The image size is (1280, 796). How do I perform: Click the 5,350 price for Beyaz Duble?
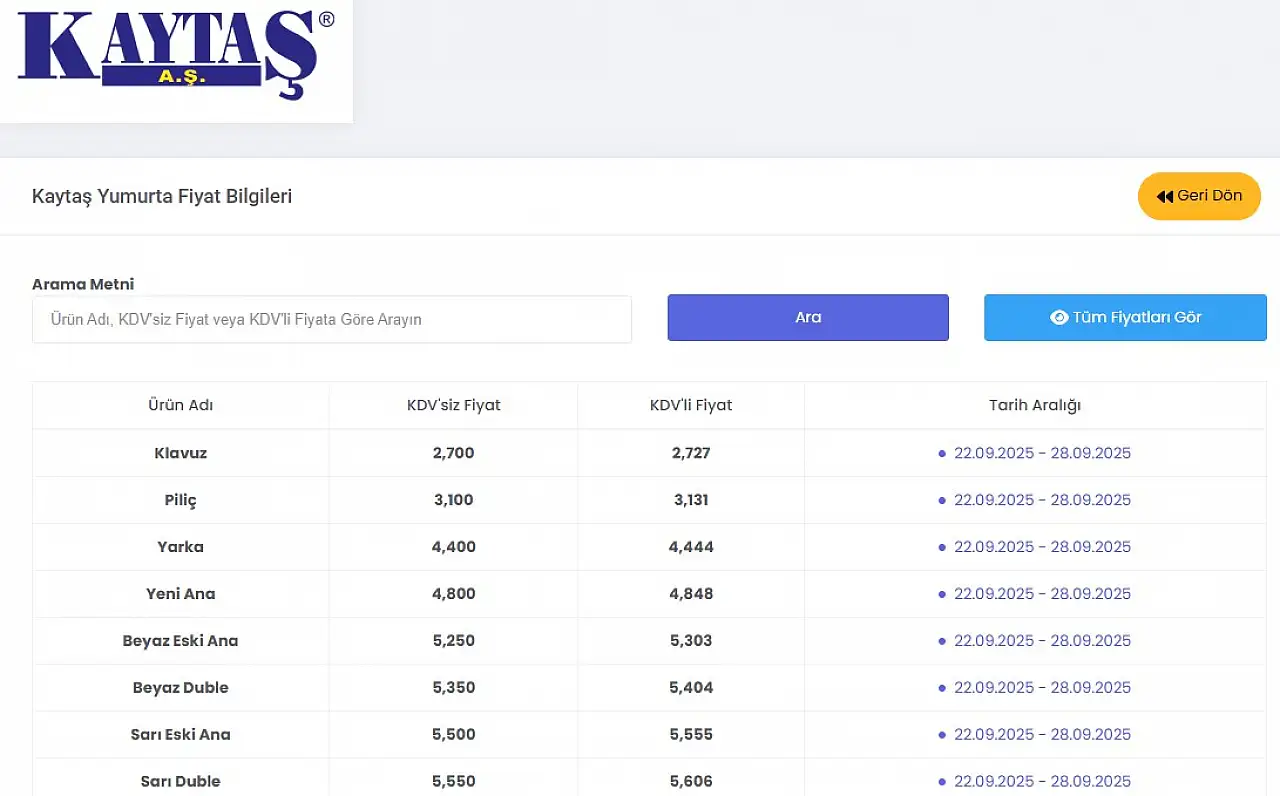coord(454,688)
